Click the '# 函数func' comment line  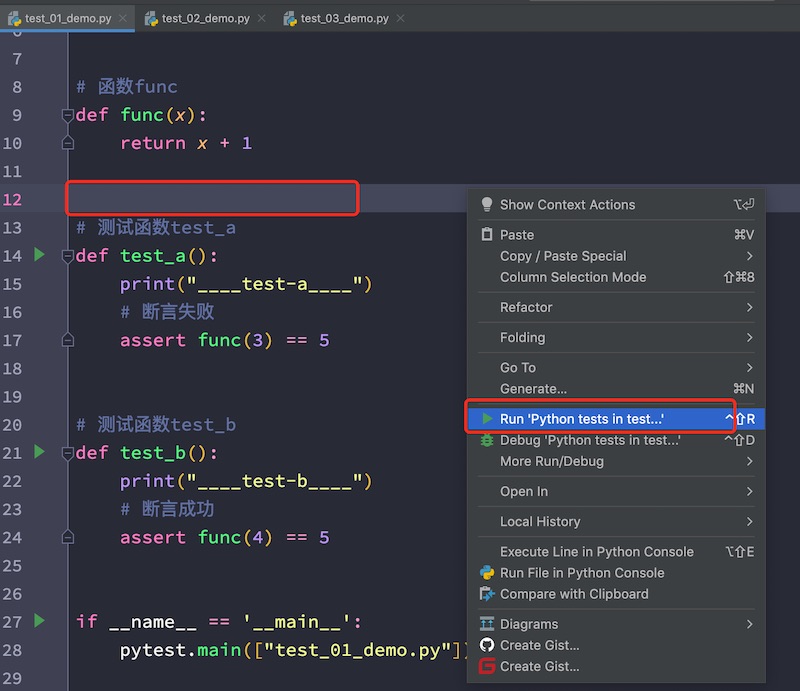[x=127, y=87]
